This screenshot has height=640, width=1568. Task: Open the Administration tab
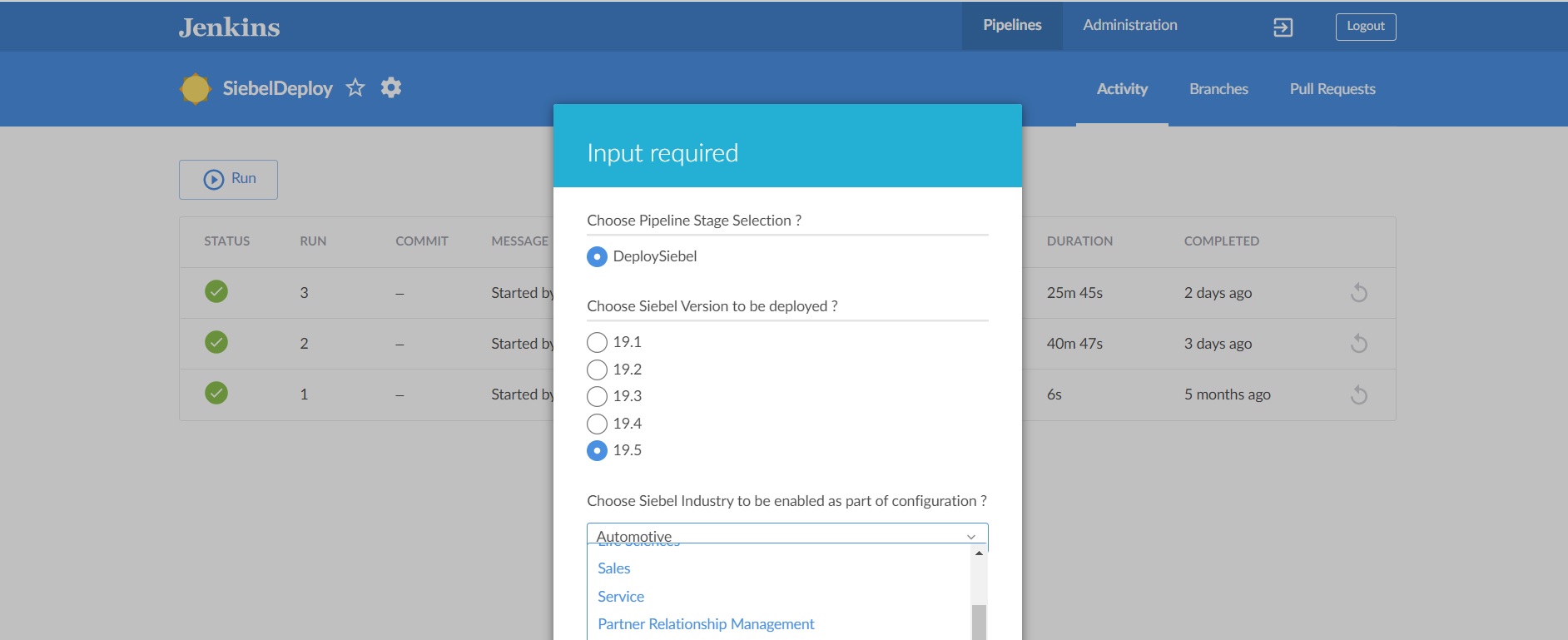click(1130, 26)
